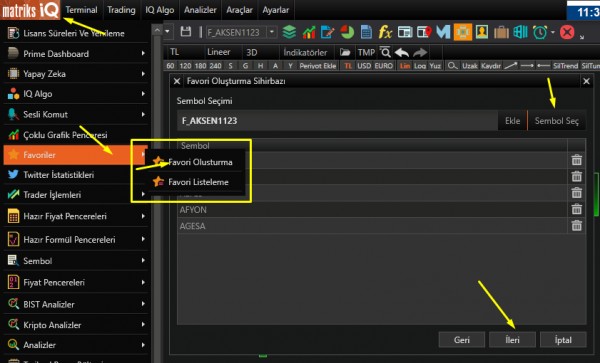
Task: Open Lisans Süreleri Ve Yenileme
Action: point(75,33)
